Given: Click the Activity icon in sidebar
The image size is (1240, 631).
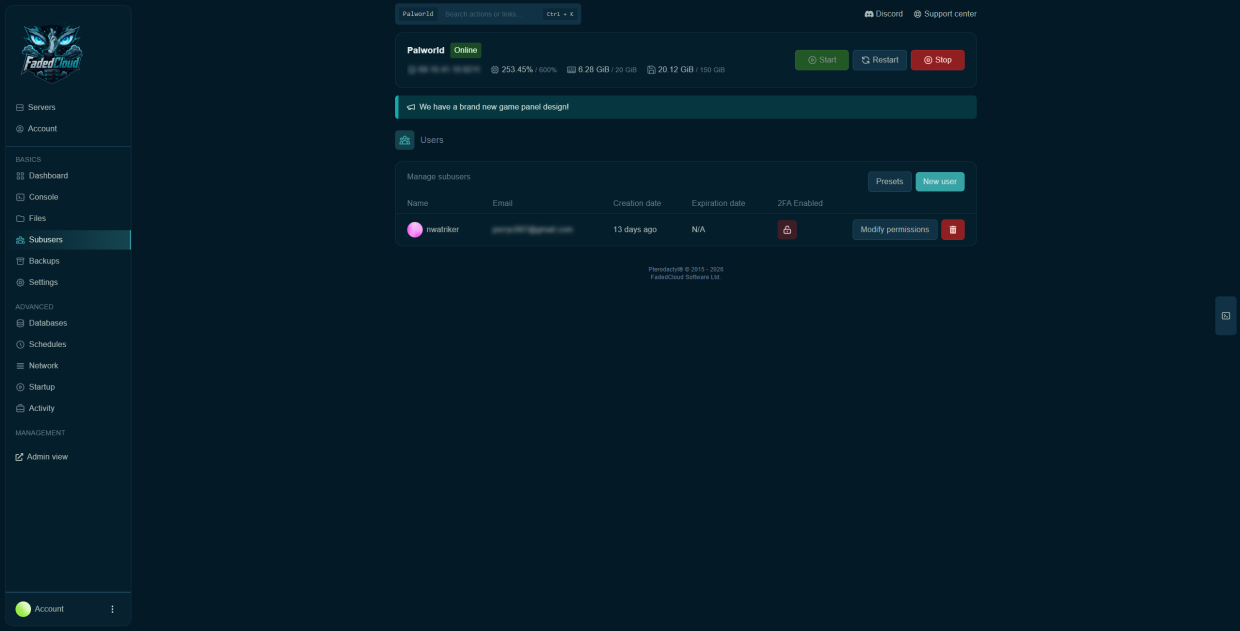Looking at the screenshot, I should pyautogui.click(x=20, y=408).
